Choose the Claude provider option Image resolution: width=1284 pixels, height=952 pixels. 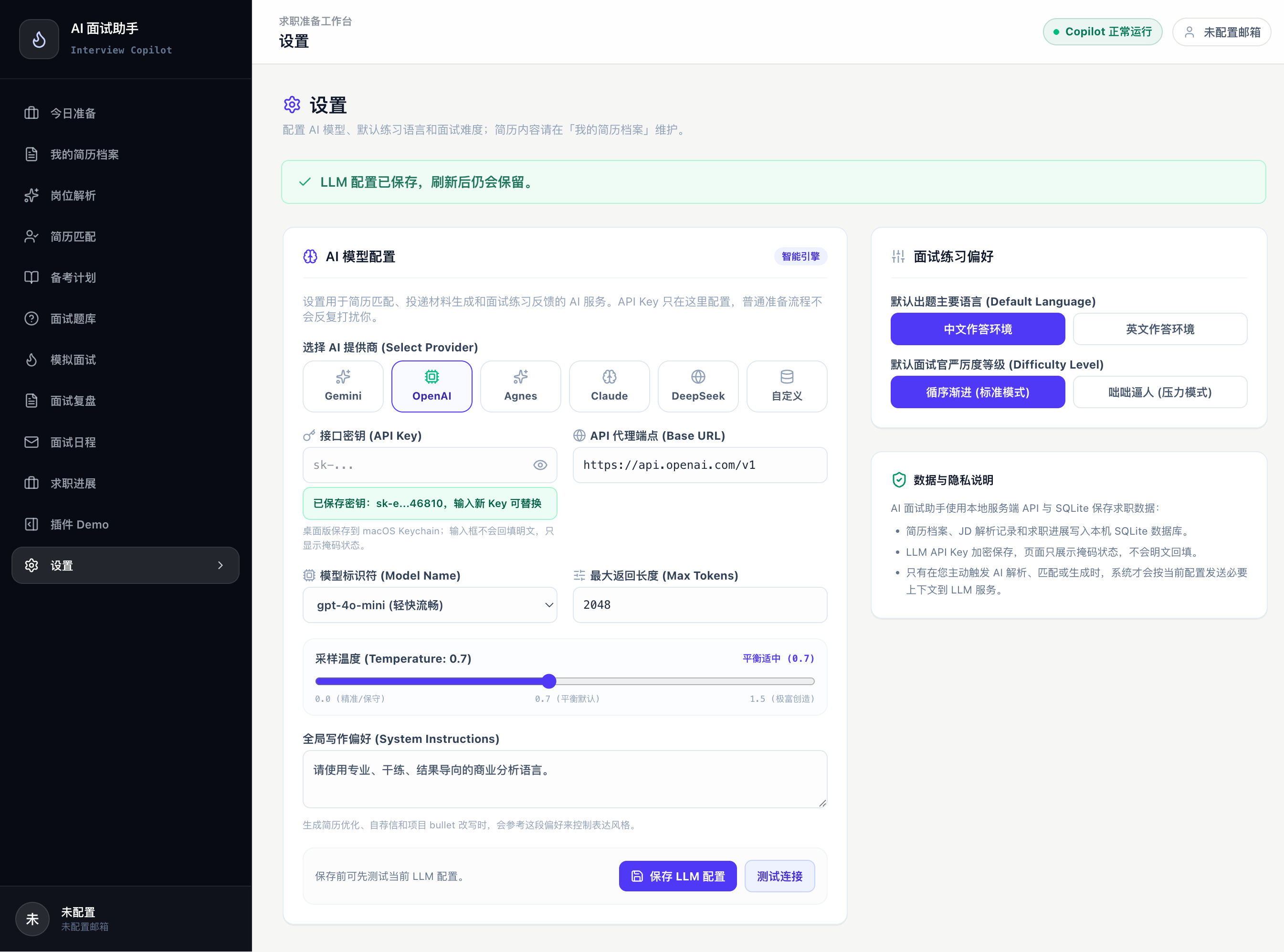[x=610, y=386]
